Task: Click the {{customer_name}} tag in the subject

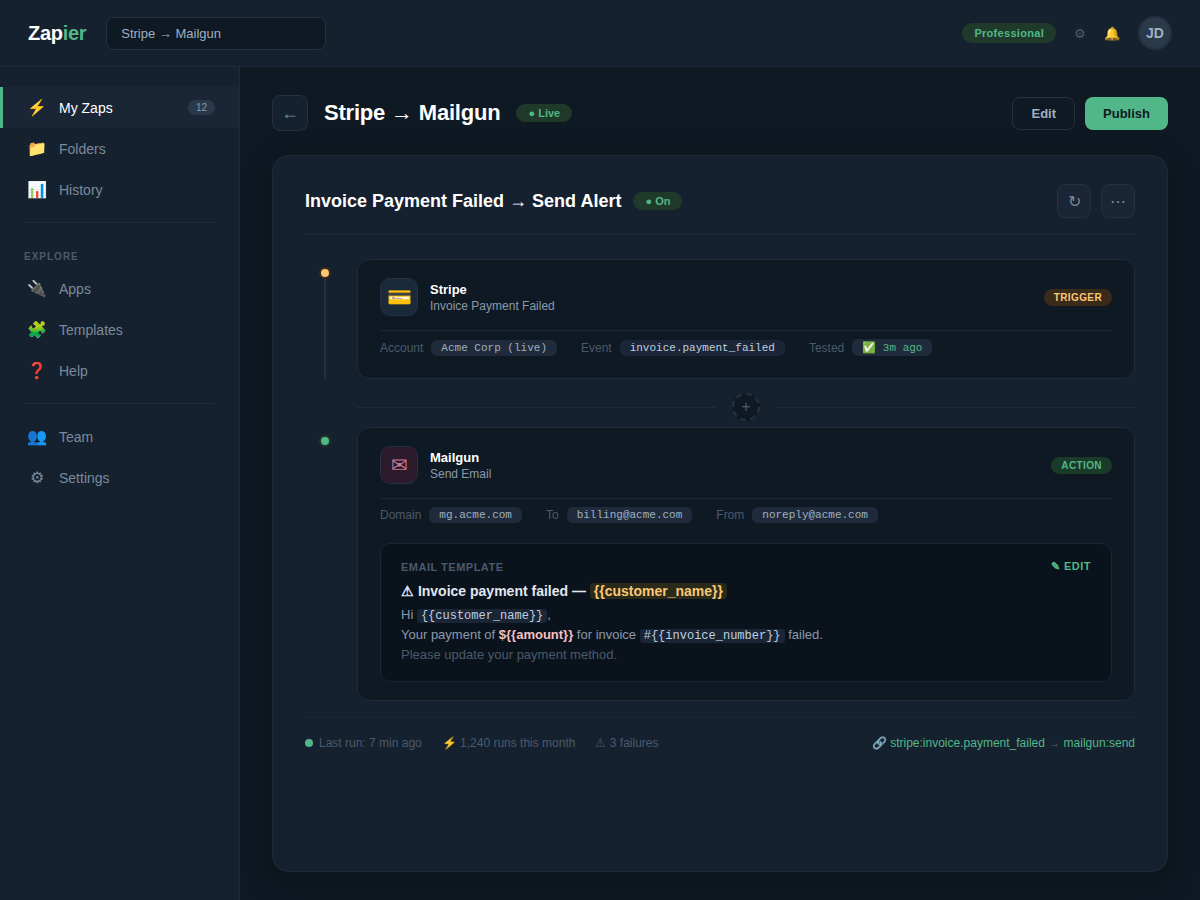Action: click(x=658, y=591)
